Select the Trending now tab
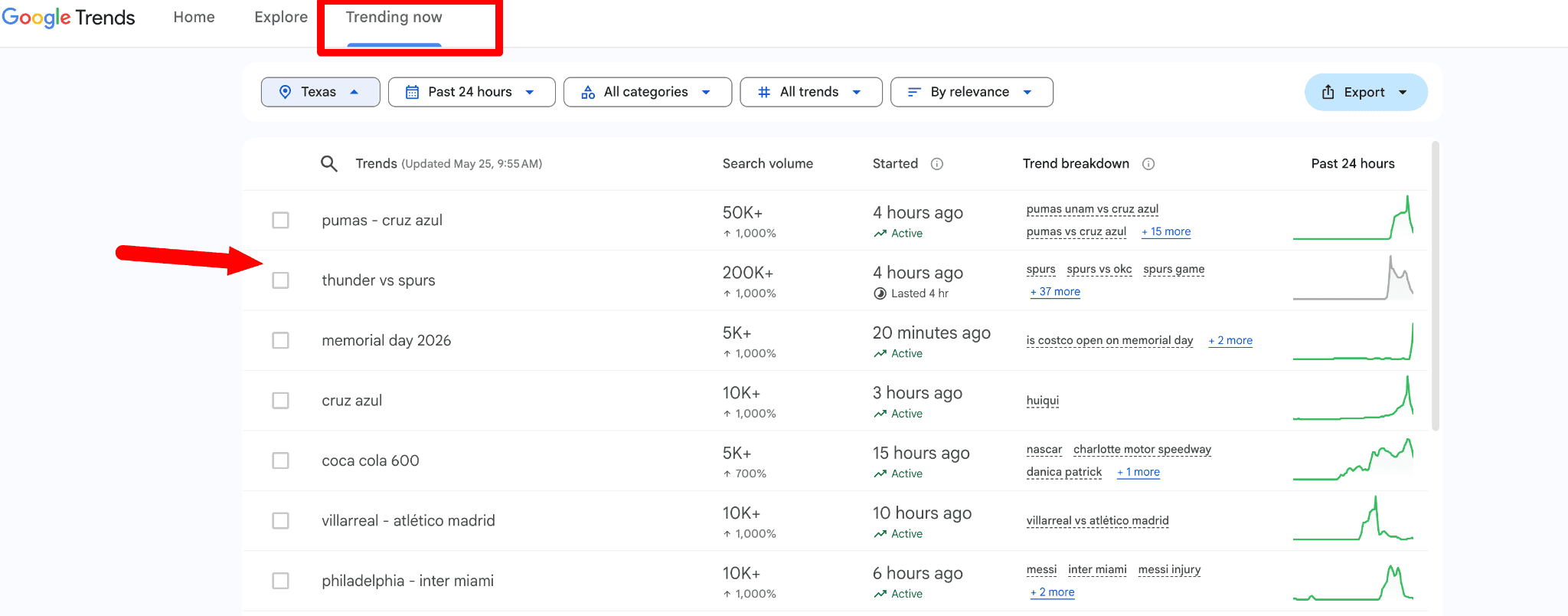 (x=394, y=17)
